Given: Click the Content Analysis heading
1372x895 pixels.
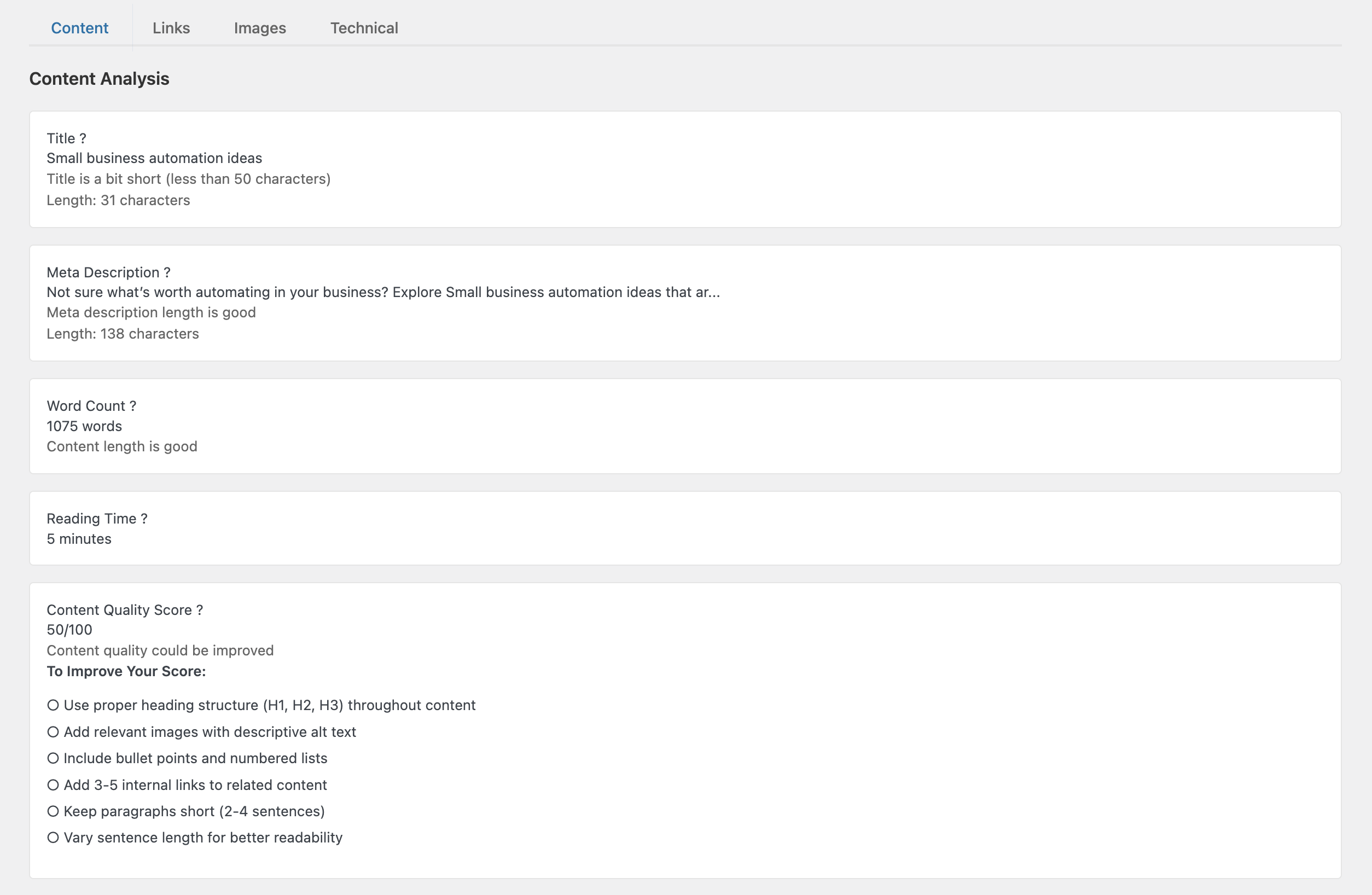Looking at the screenshot, I should point(99,78).
